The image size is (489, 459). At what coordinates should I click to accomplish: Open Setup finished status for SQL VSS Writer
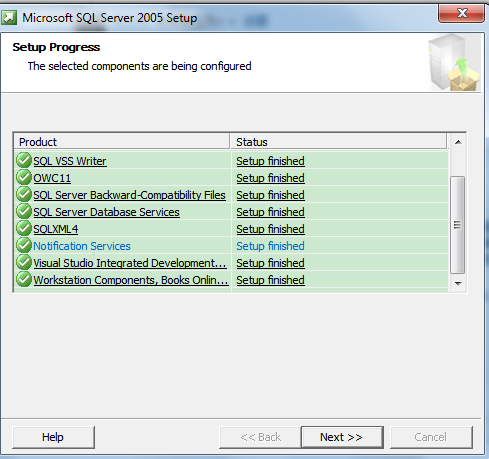[x=270, y=161]
